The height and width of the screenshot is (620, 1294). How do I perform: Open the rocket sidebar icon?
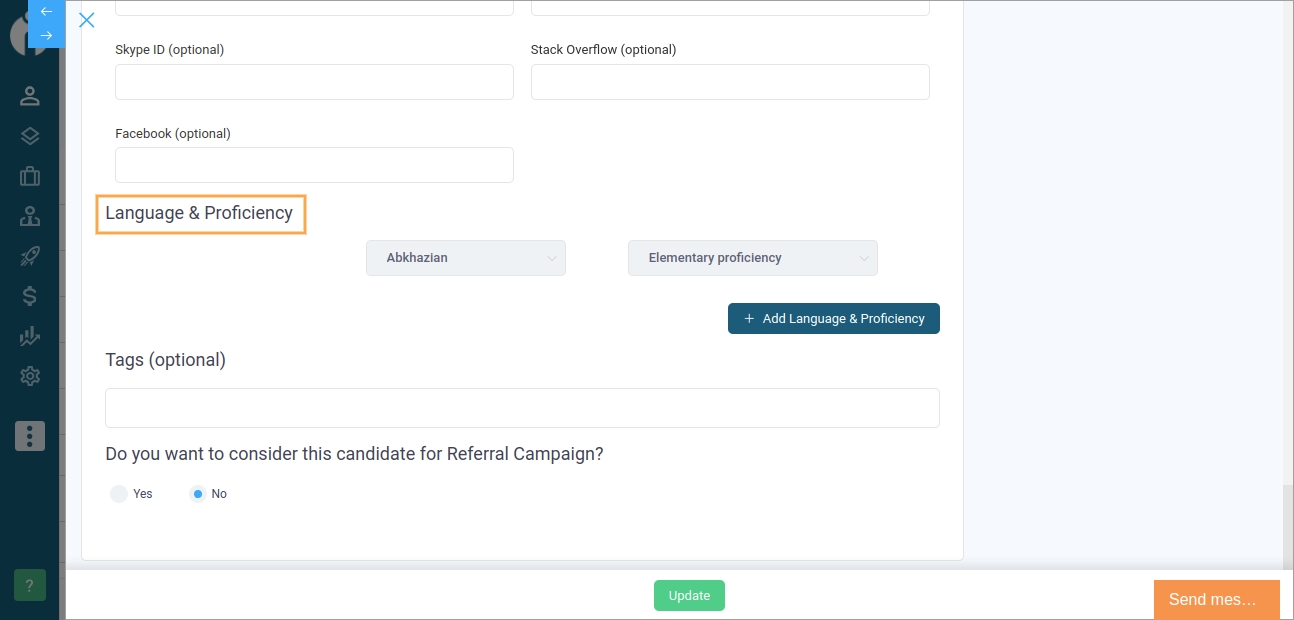pos(30,256)
